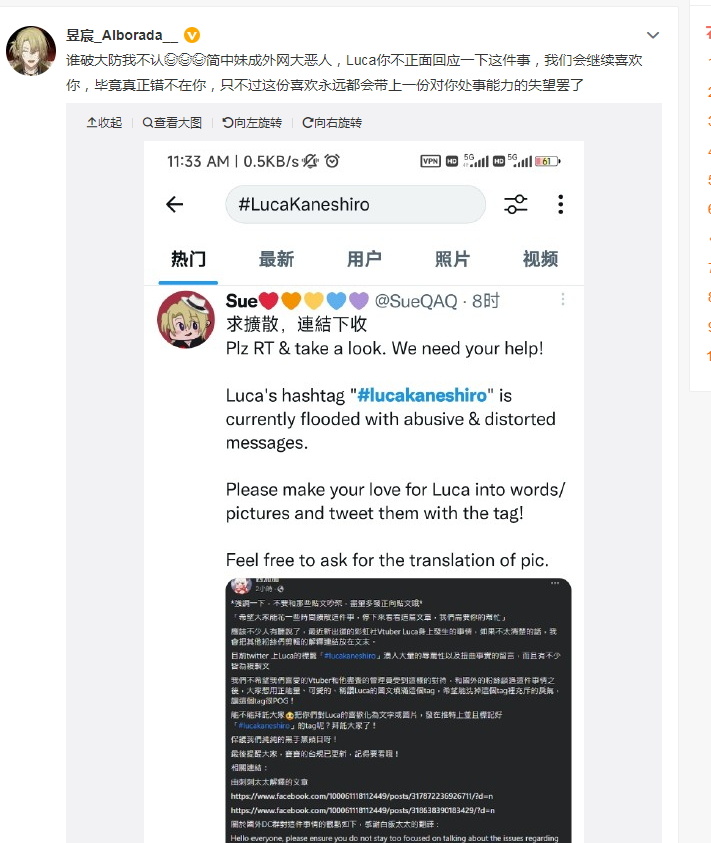This screenshot has height=843, width=711.
Task: Switch to the 视频 tab
Action: (x=541, y=259)
